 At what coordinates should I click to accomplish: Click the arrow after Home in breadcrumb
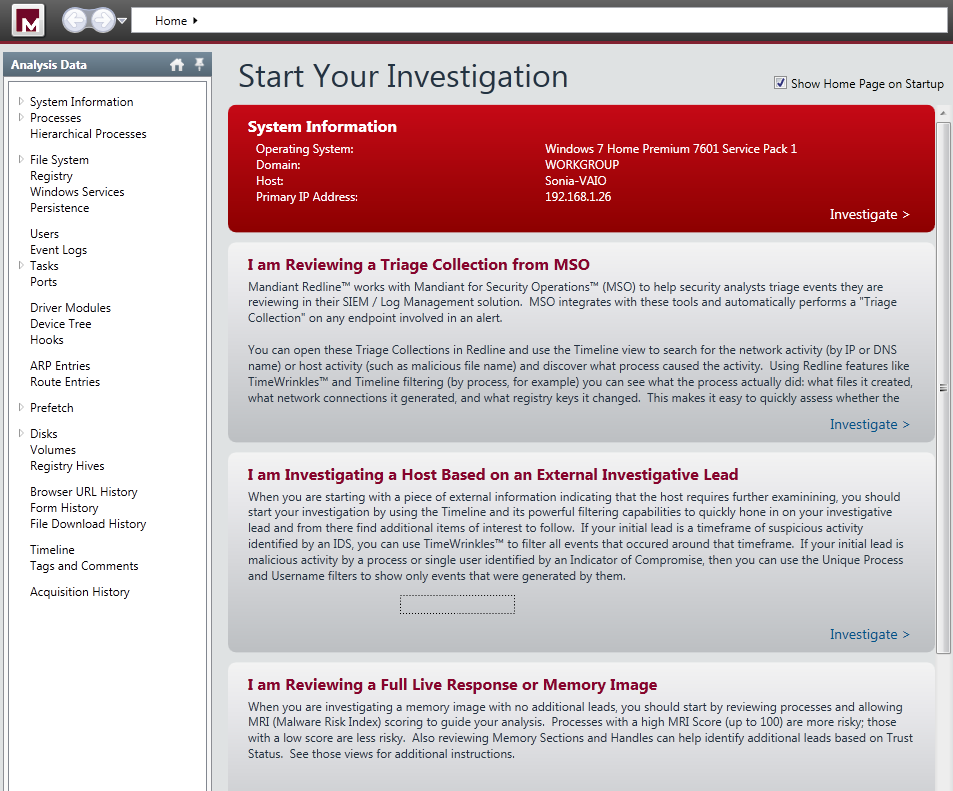(195, 21)
